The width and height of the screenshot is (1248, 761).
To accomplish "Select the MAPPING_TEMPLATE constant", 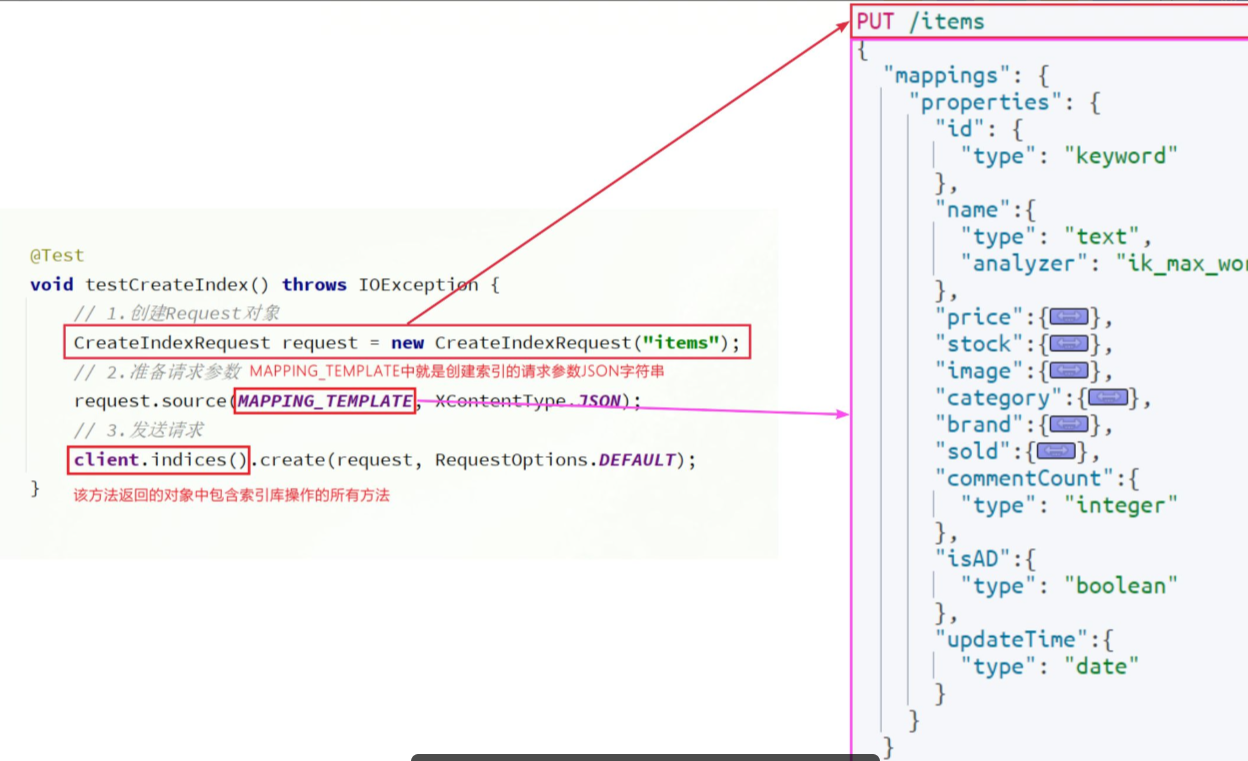I will click(x=324, y=401).
